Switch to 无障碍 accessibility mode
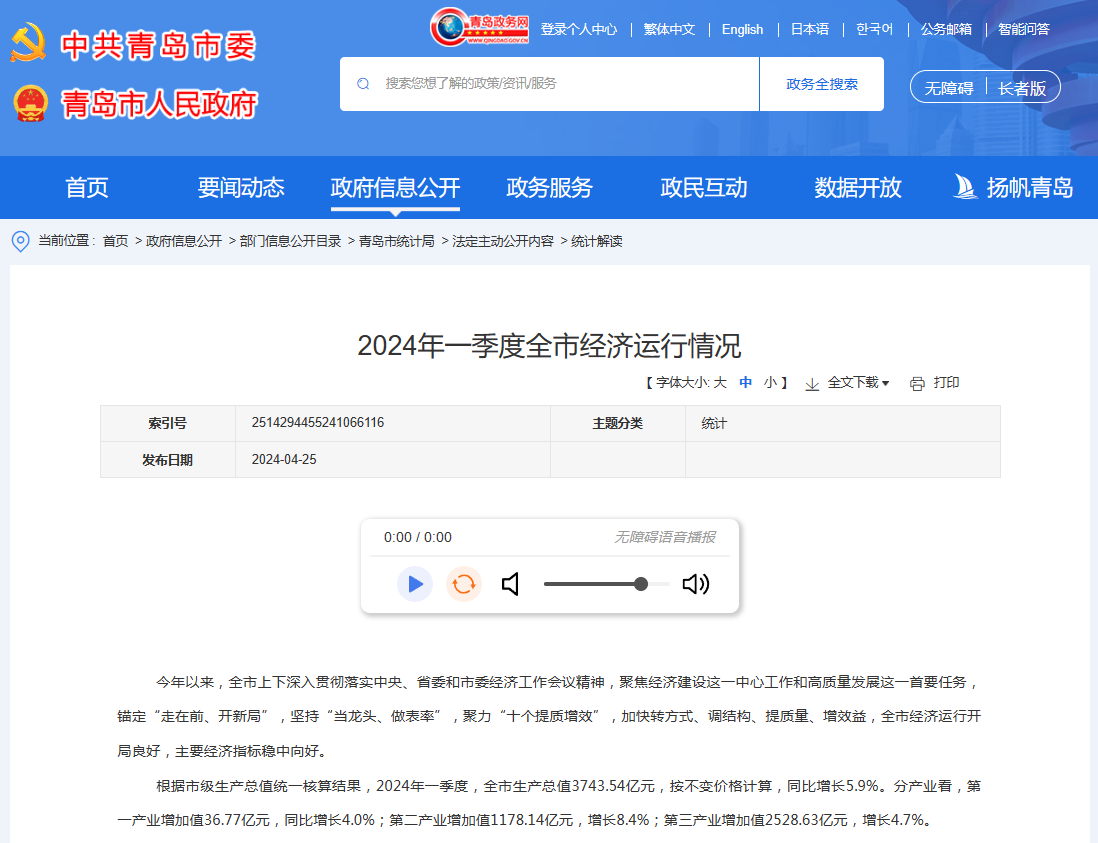Image resolution: width=1098 pixels, height=843 pixels. (948, 88)
